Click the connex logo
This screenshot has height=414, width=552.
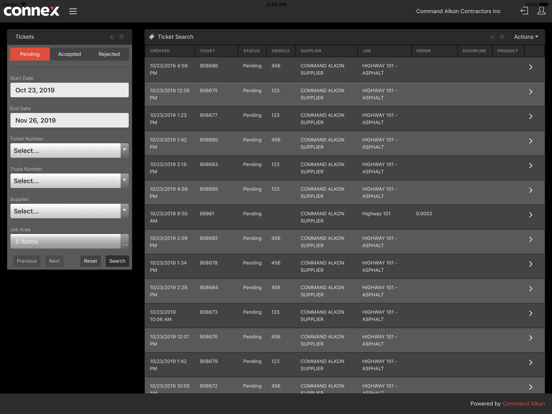tap(31, 11)
